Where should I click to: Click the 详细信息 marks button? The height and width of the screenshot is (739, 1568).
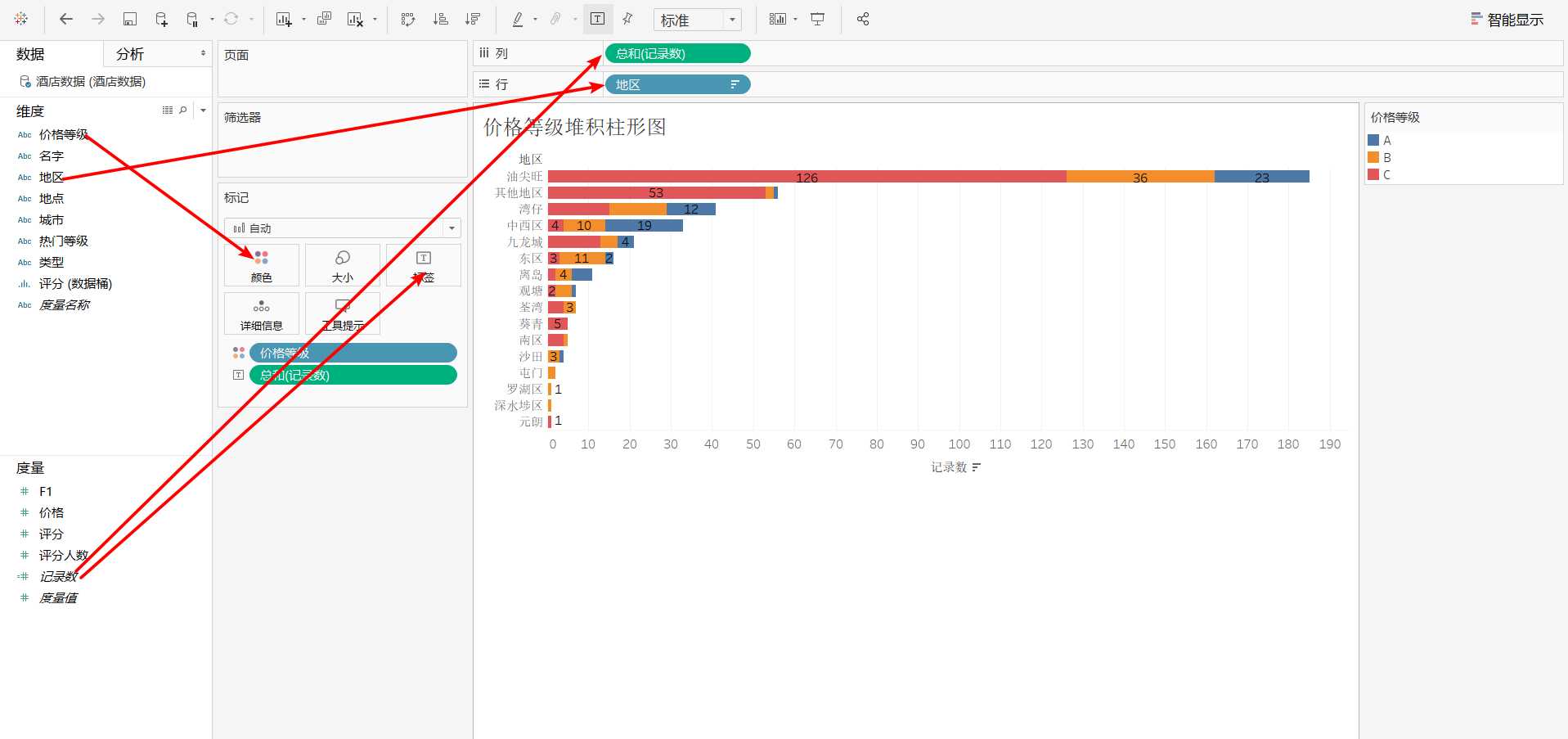(x=262, y=313)
